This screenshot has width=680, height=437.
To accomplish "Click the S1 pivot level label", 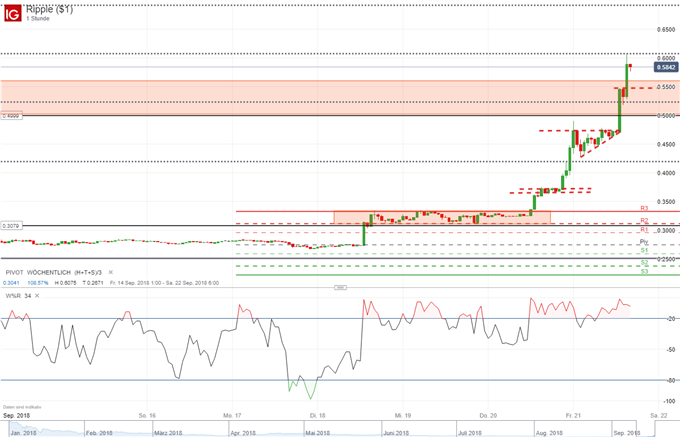I will (x=644, y=251).
